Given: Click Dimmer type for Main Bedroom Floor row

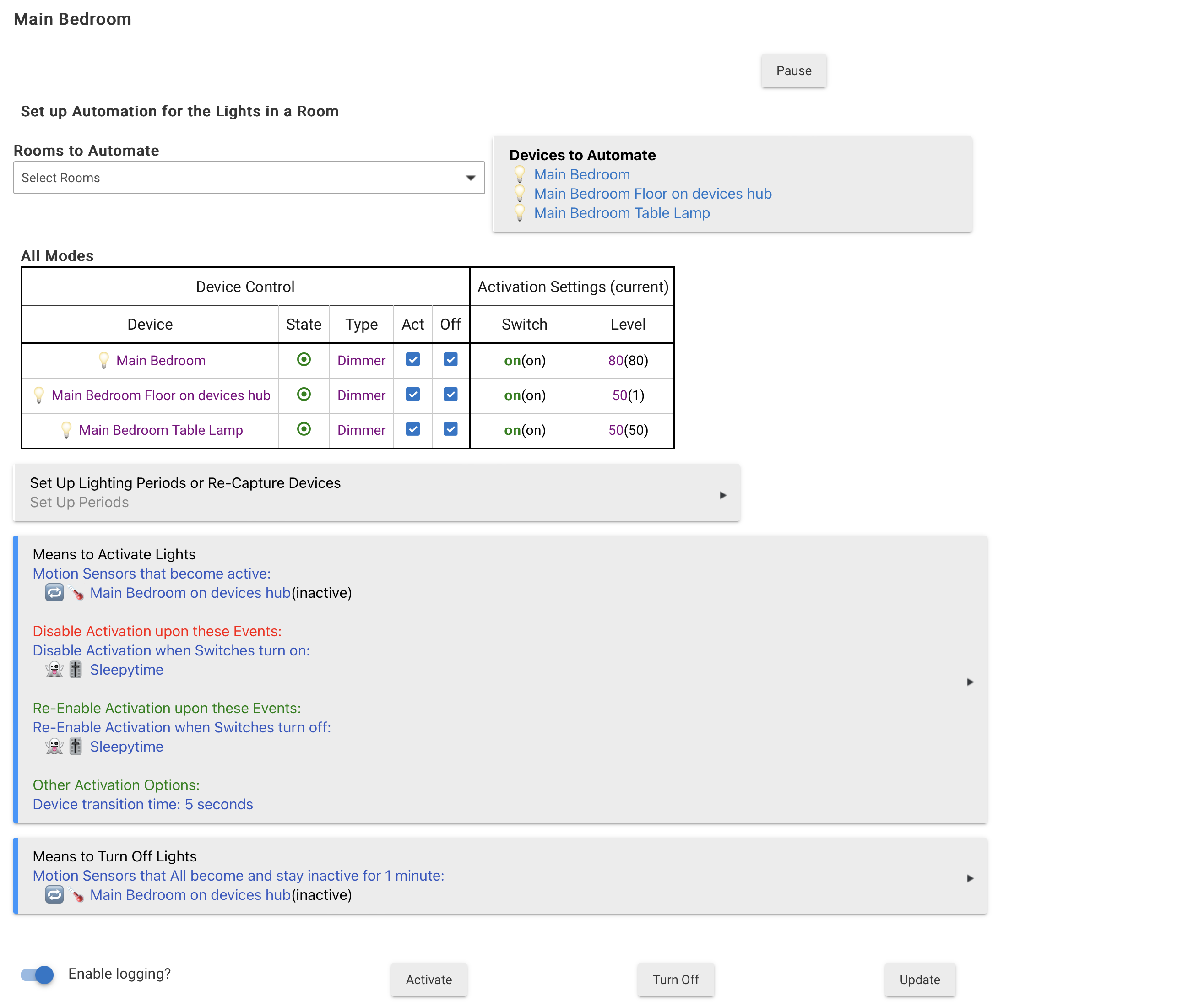Looking at the screenshot, I should point(361,395).
